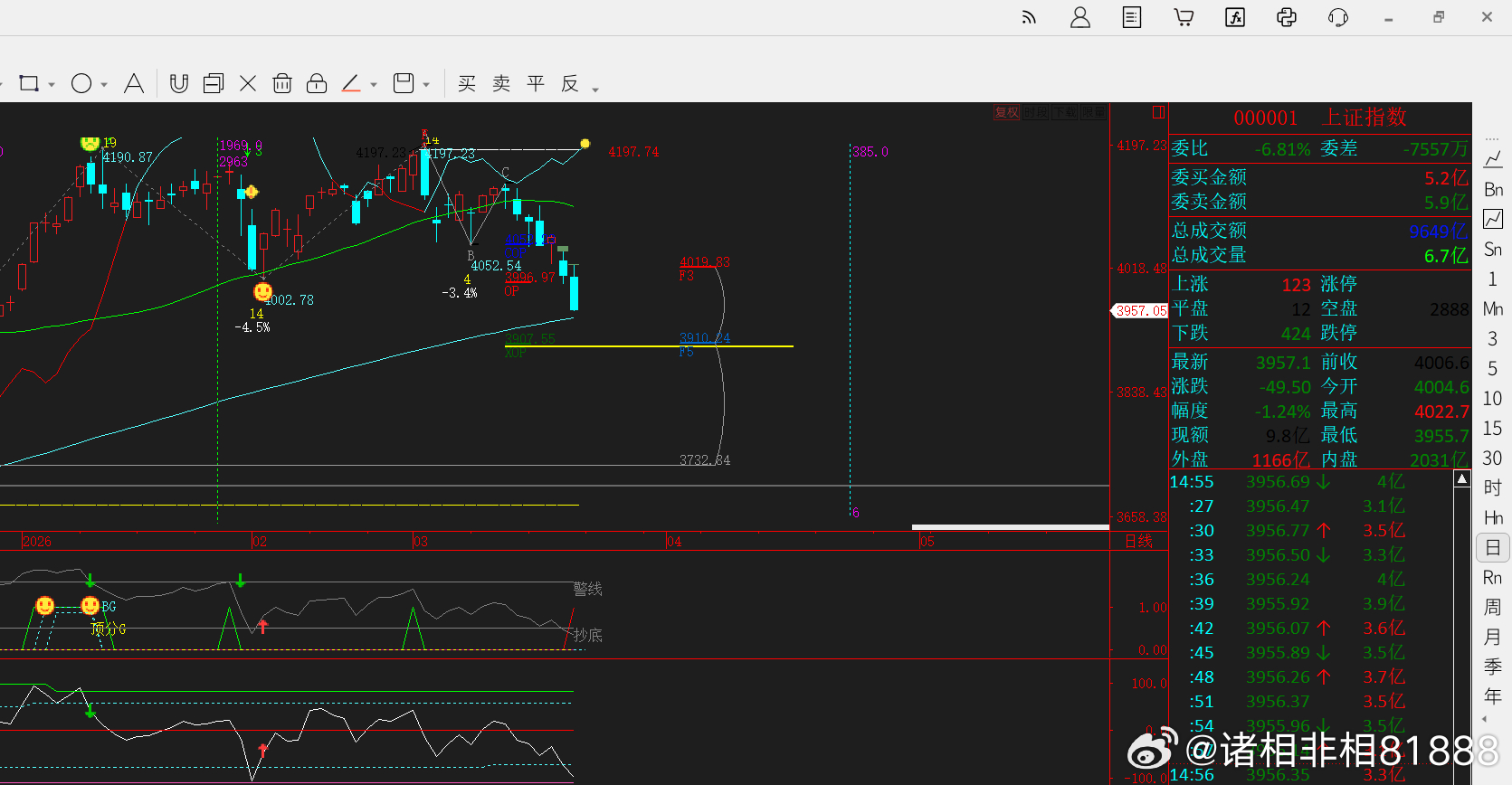The image size is (1512, 785).
Task: Open the formula editor icon
Action: [x=1235, y=17]
